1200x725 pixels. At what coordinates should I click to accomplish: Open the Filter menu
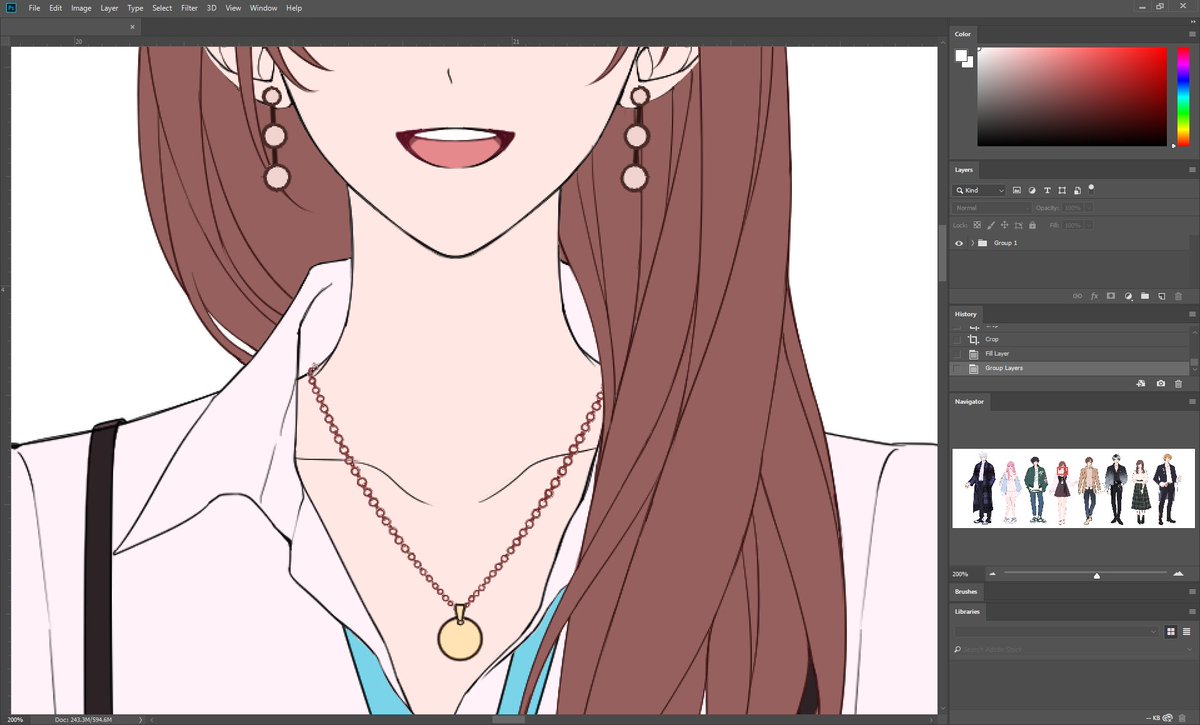coord(189,8)
